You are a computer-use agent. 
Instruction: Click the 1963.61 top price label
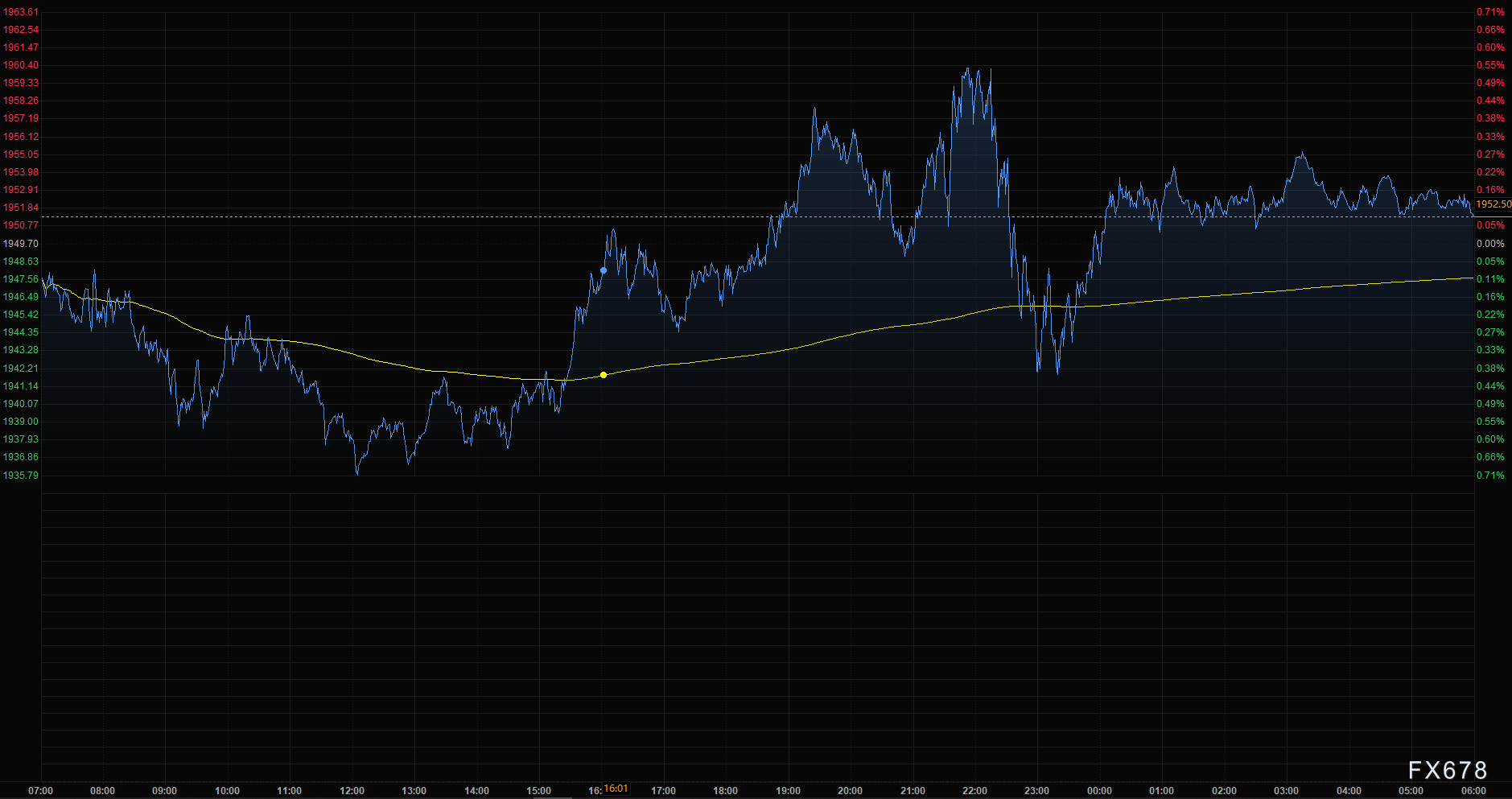click(x=21, y=12)
